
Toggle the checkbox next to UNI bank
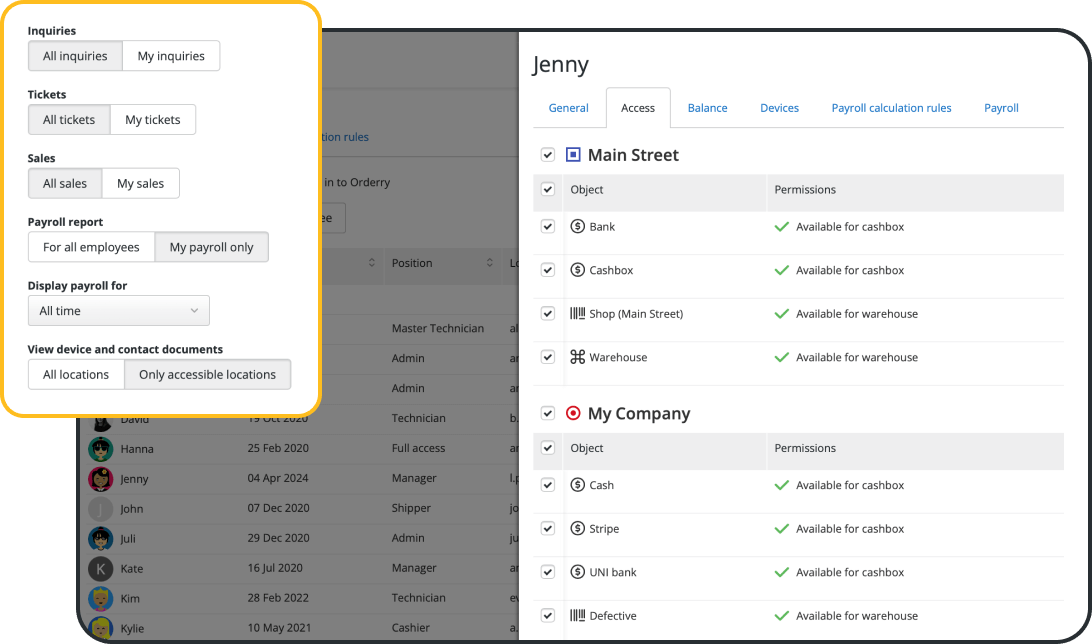click(x=547, y=572)
